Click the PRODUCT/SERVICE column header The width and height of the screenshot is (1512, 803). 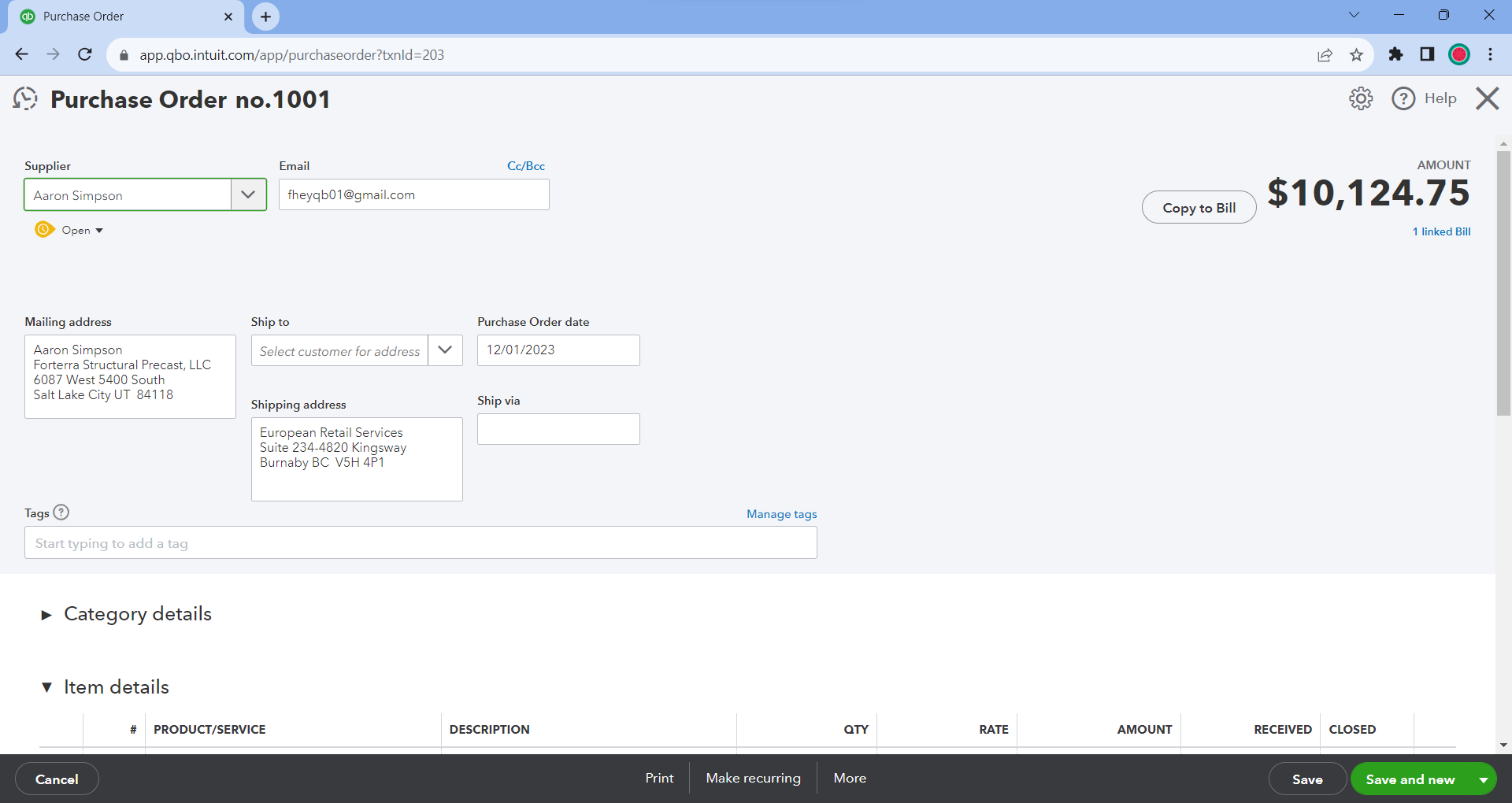tap(209, 729)
